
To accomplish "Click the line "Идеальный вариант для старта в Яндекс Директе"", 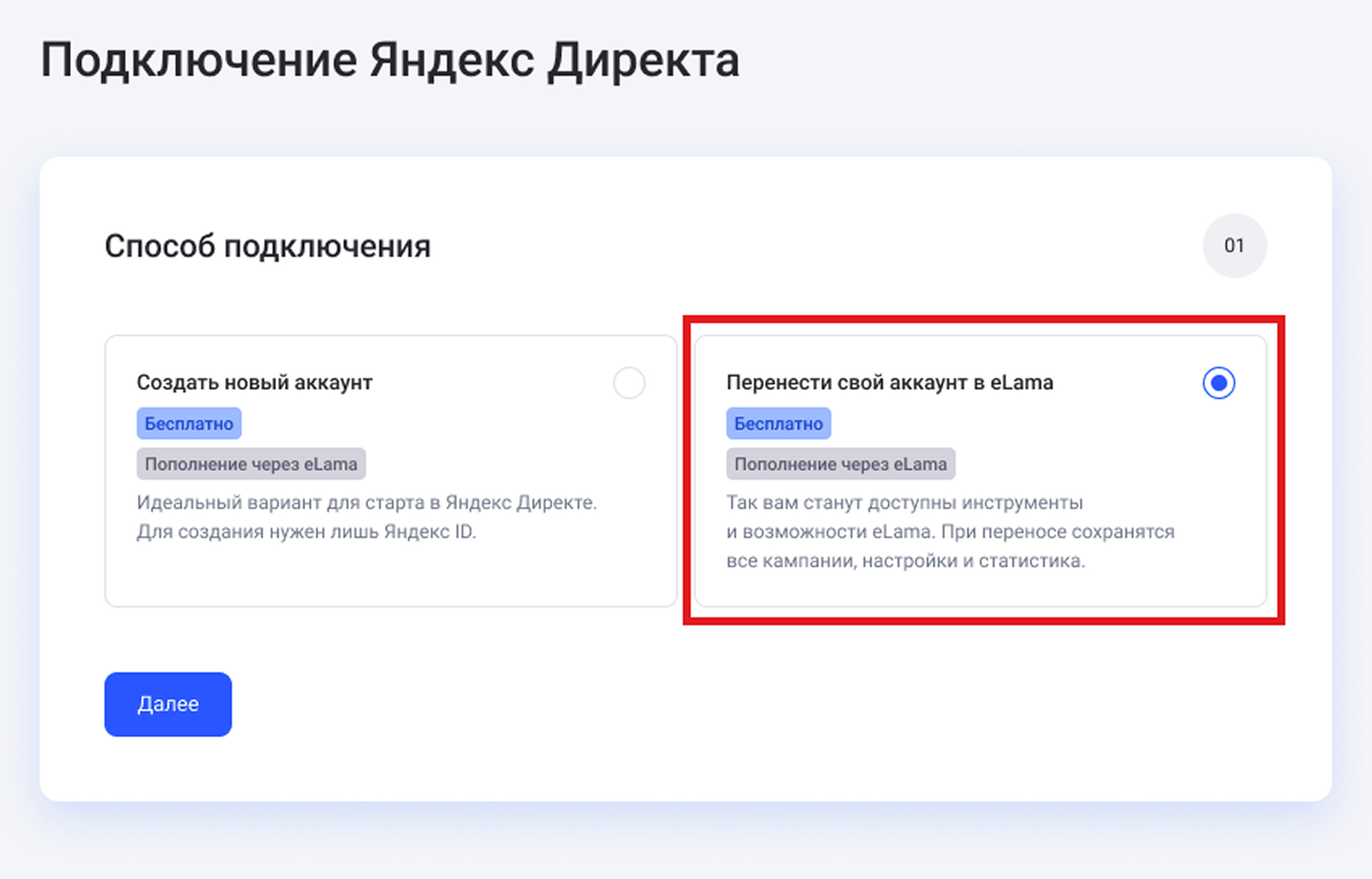I will tap(367, 503).
